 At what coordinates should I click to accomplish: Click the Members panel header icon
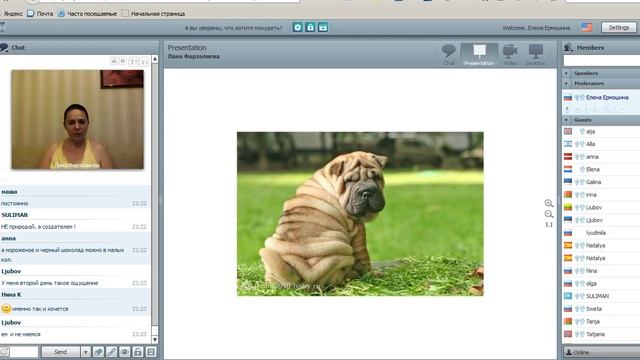coord(568,48)
